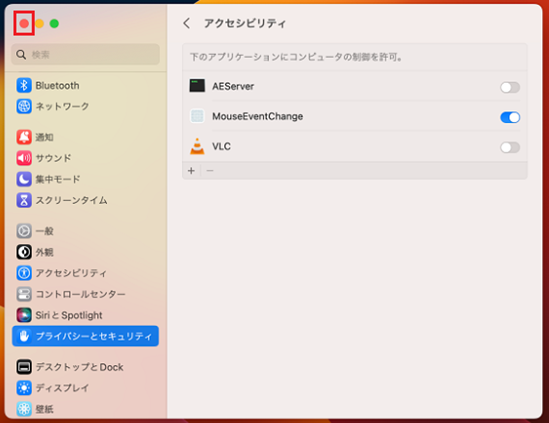Open デスクトップと Dock settings
The width and height of the screenshot is (549, 423).
pyautogui.click(x=85, y=367)
